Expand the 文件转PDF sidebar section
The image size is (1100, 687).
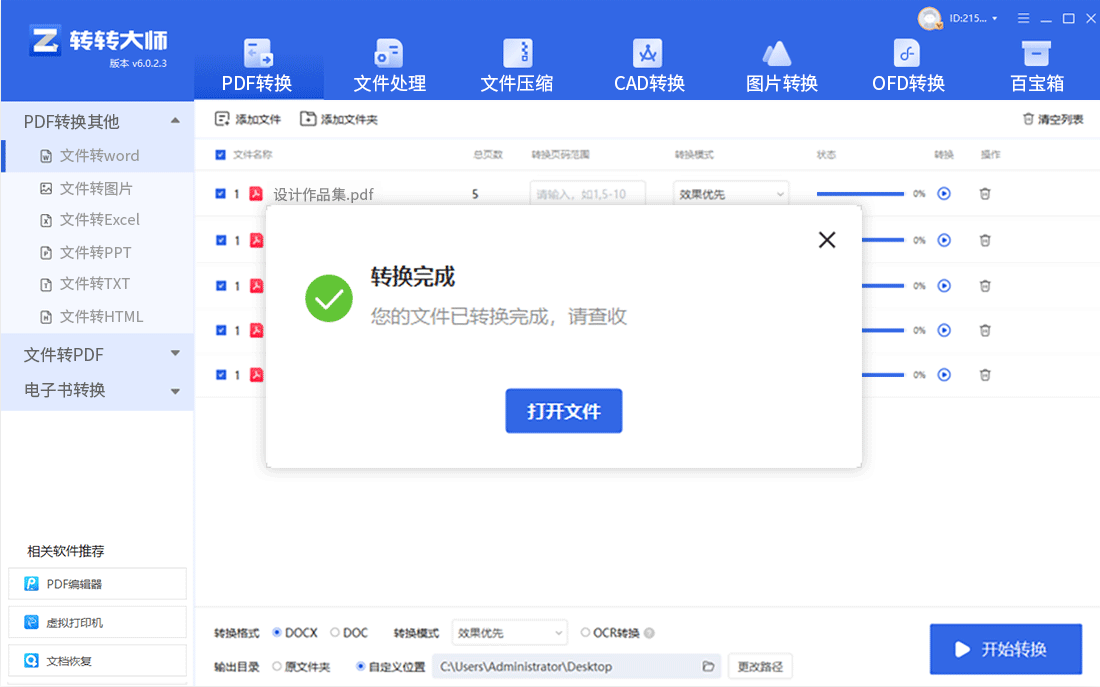(x=174, y=354)
